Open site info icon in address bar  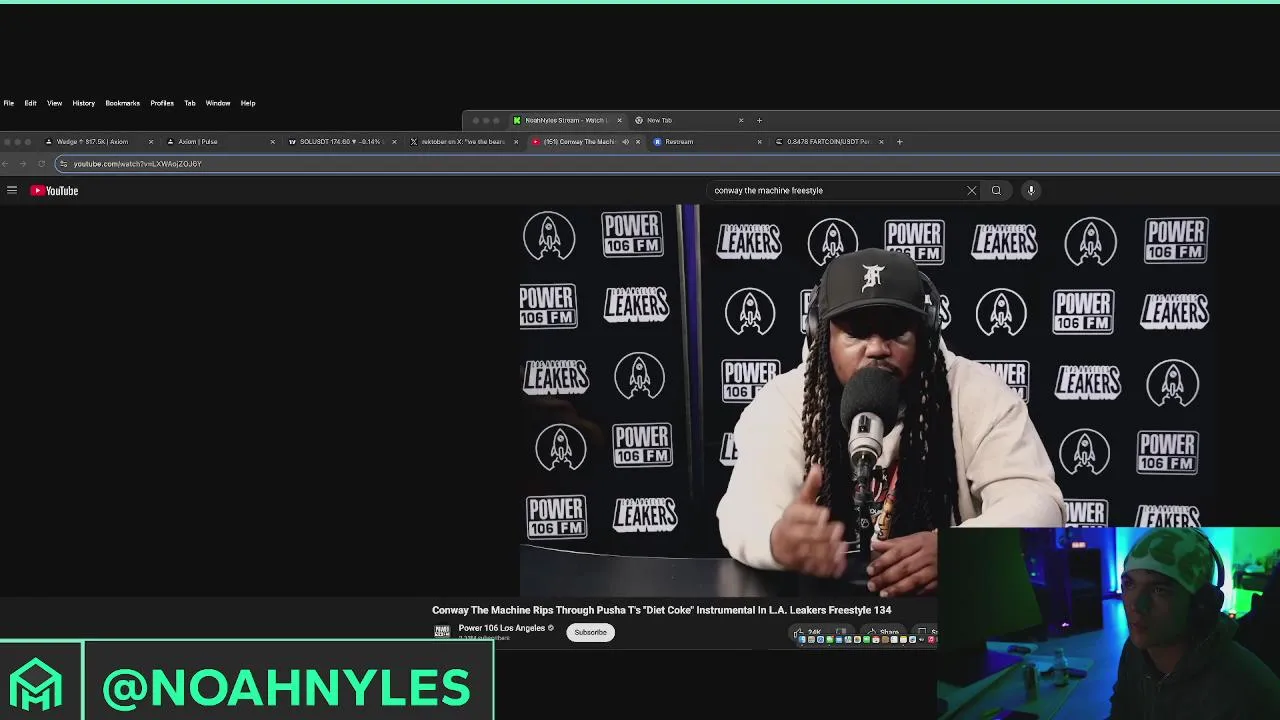63,163
